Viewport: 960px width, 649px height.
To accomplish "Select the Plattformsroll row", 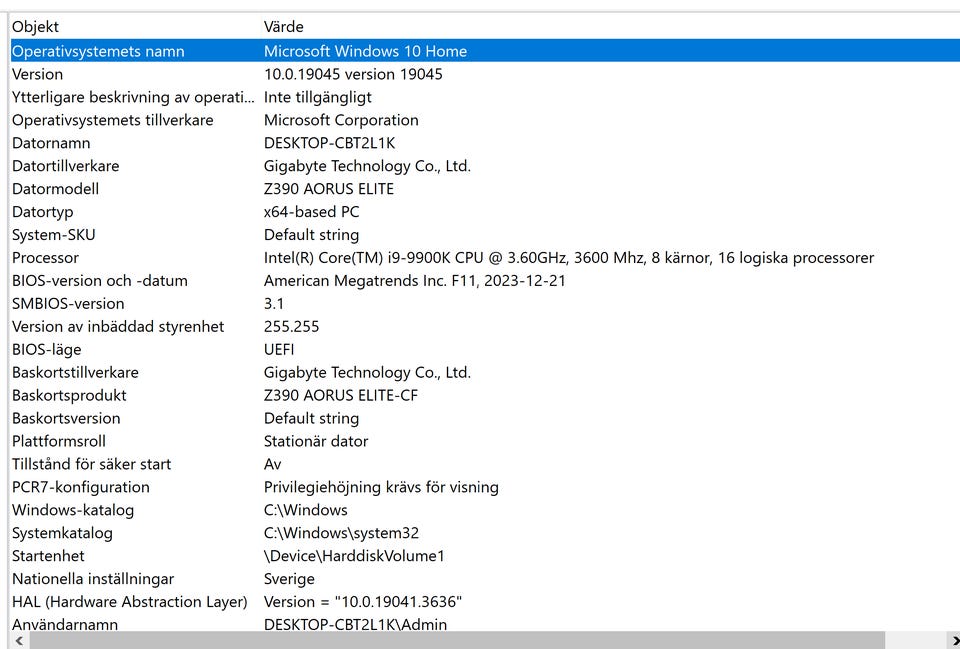I will point(58,441).
